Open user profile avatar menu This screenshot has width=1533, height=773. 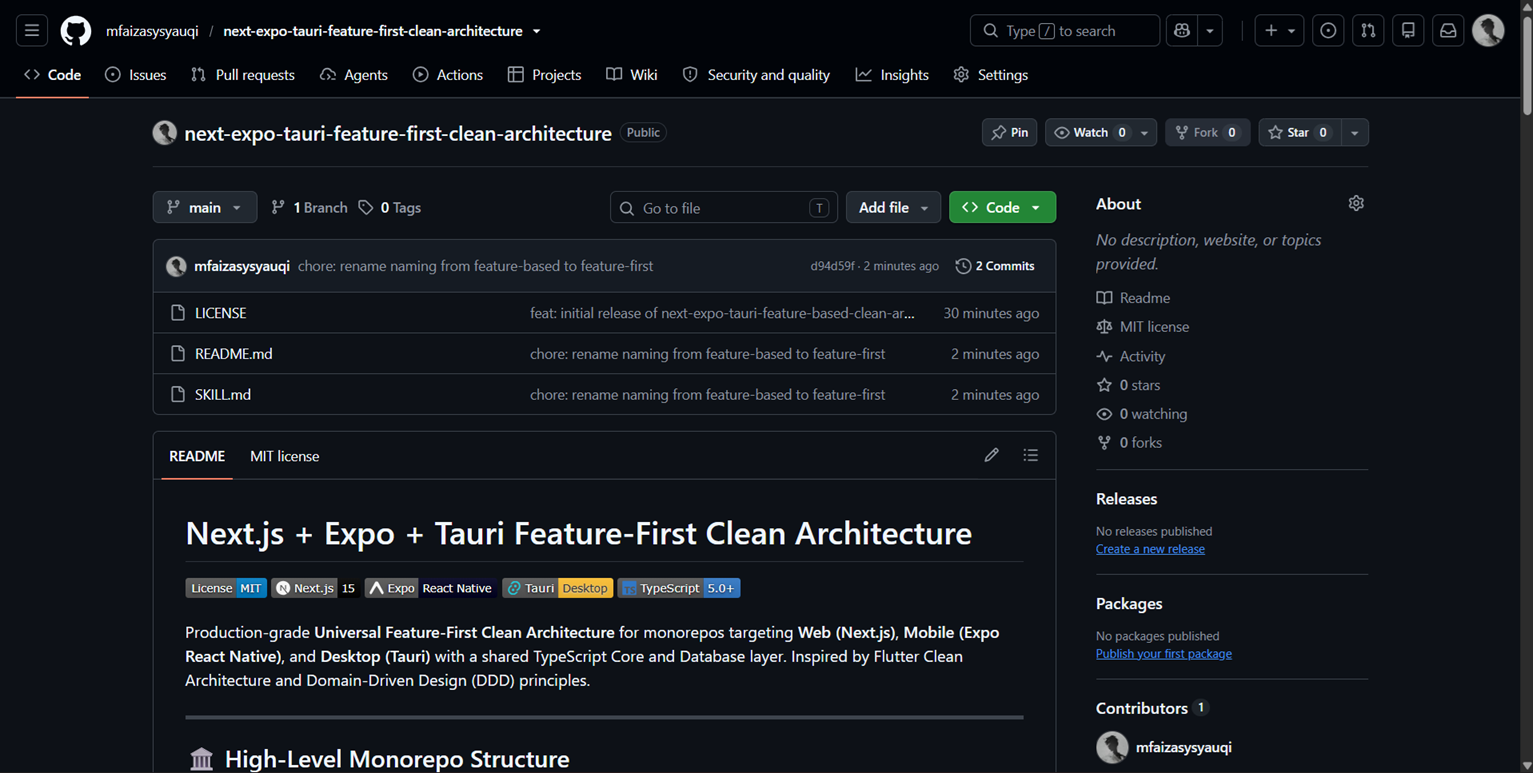(1488, 31)
